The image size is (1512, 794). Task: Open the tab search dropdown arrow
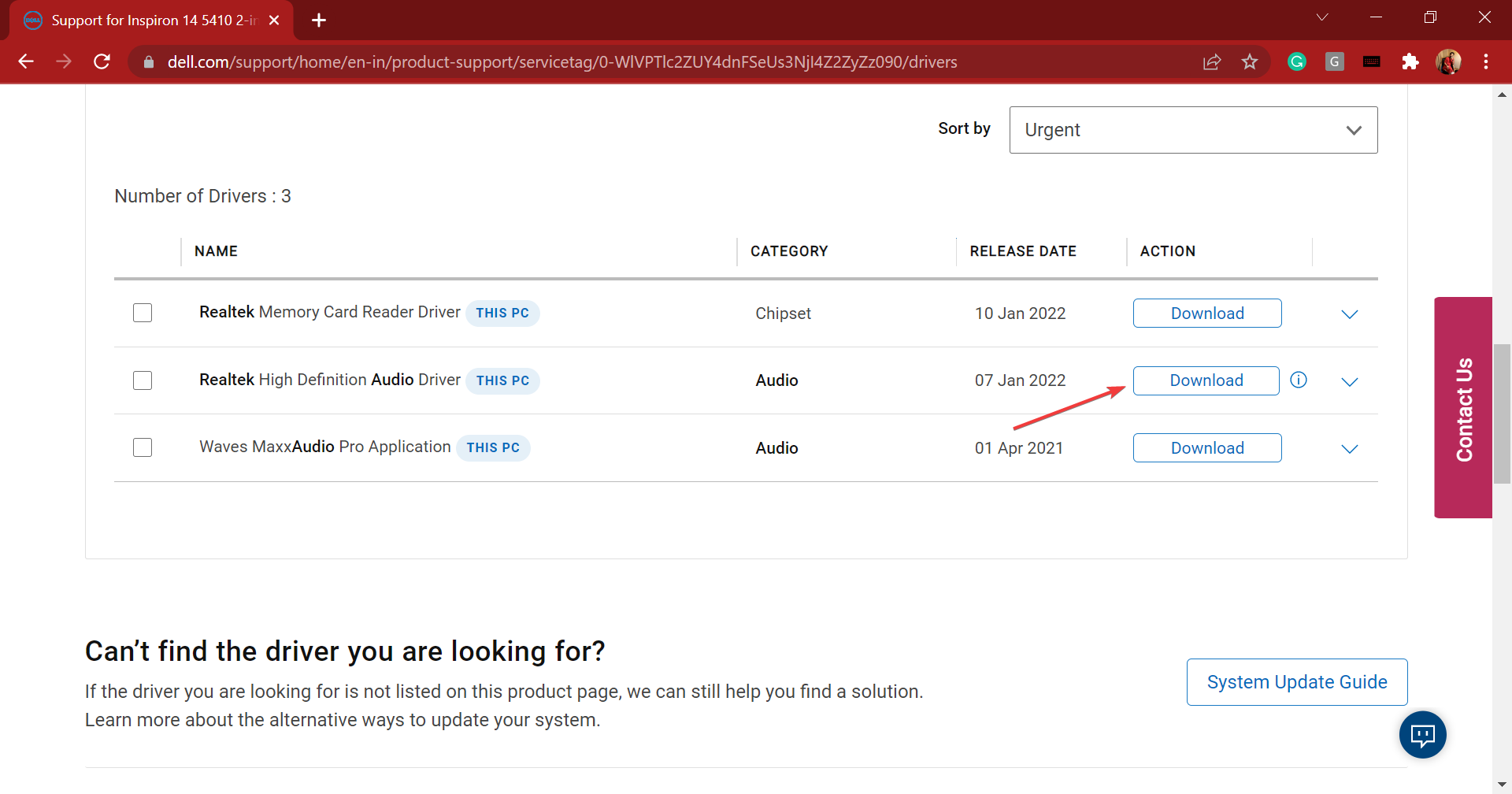[x=1322, y=17]
